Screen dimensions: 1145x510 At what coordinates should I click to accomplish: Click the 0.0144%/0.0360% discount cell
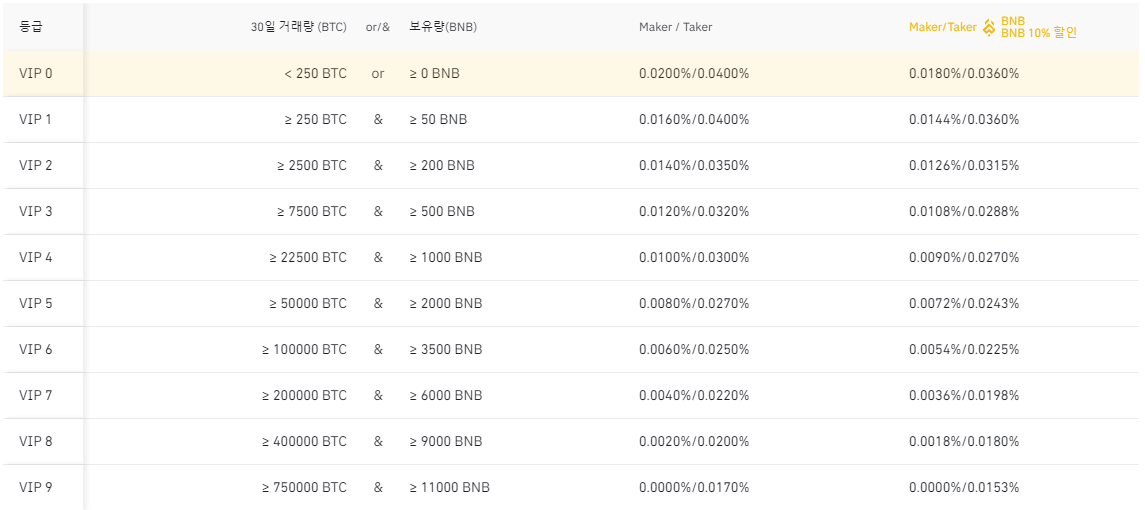964,119
